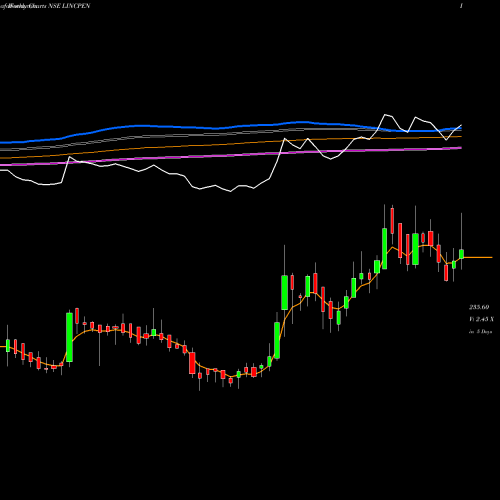Click the 'in 5 Days' label

pyautogui.click(x=481, y=332)
